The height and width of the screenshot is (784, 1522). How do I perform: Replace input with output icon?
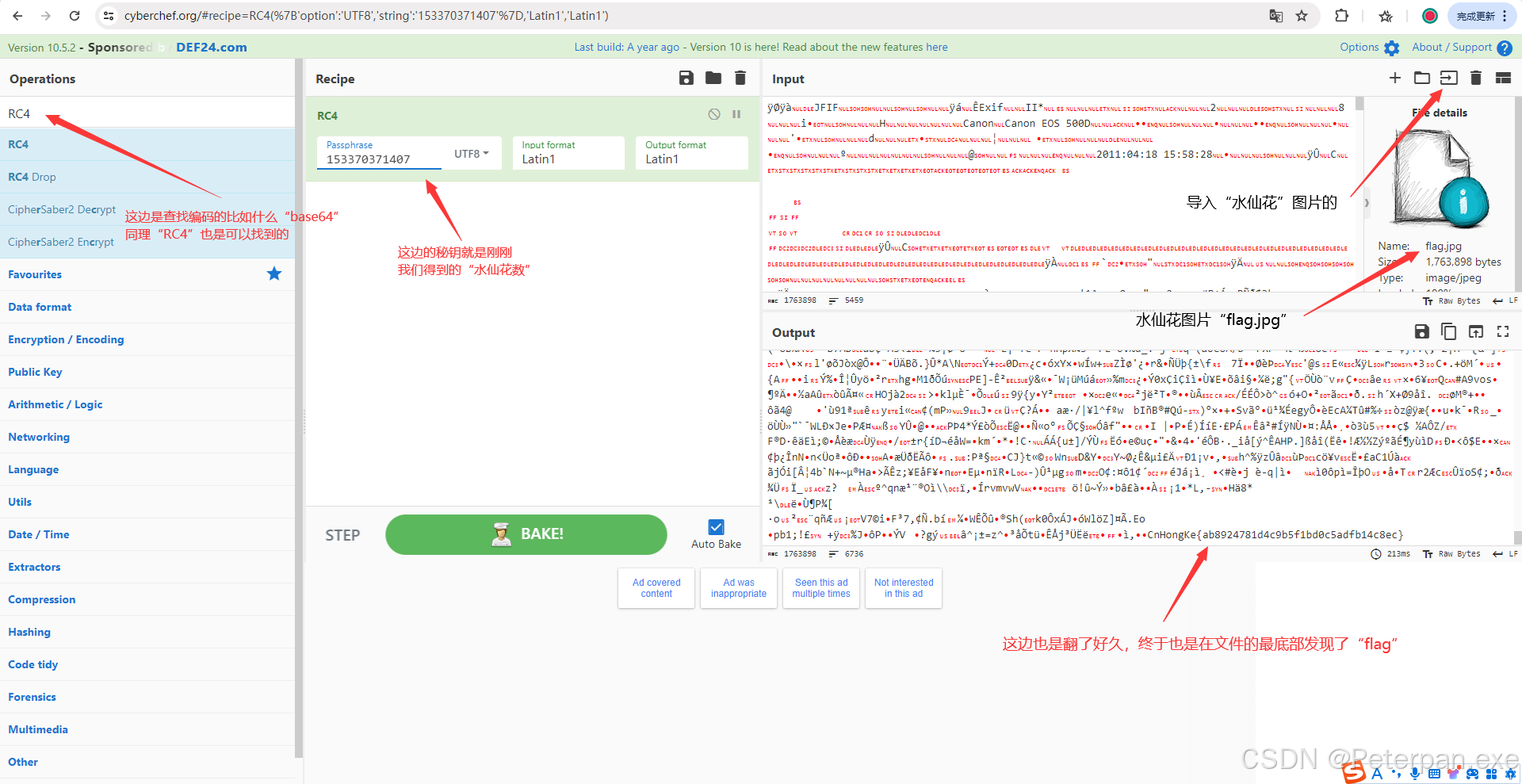pos(1476,331)
